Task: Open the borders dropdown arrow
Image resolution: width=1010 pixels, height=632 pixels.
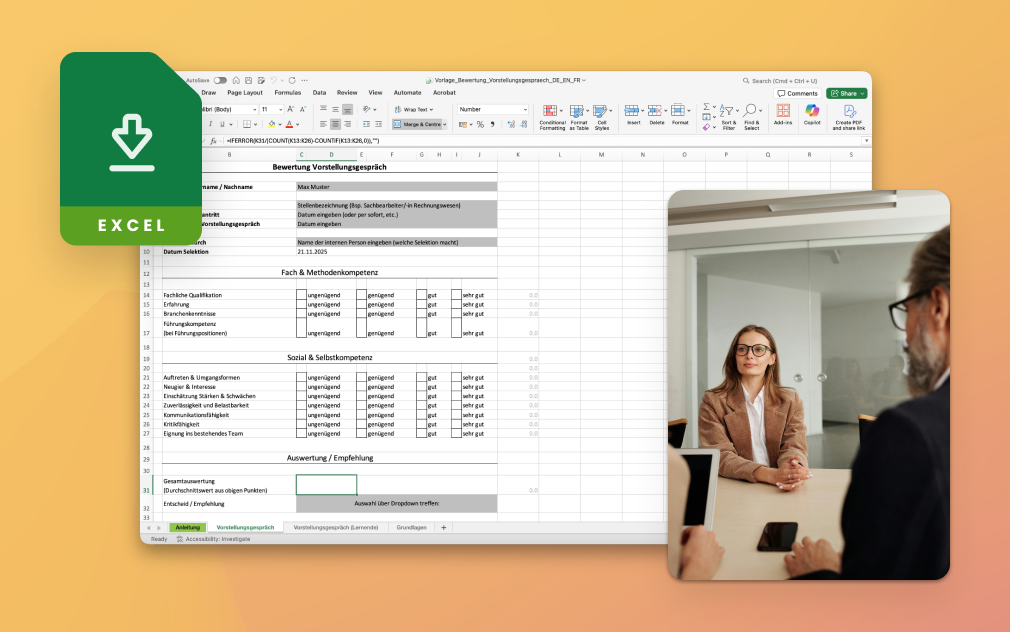Action: (256, 124)
